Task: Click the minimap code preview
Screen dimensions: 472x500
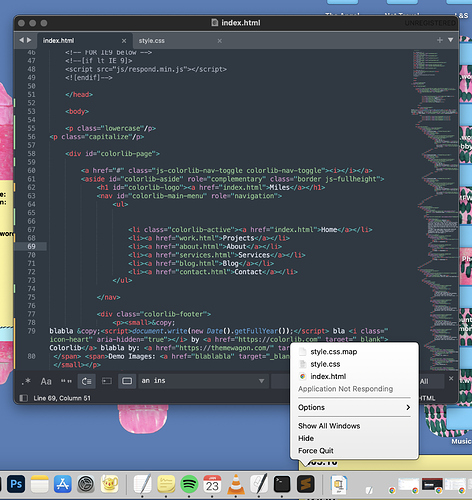Action: pyautogui.click(x=434, y=210)
